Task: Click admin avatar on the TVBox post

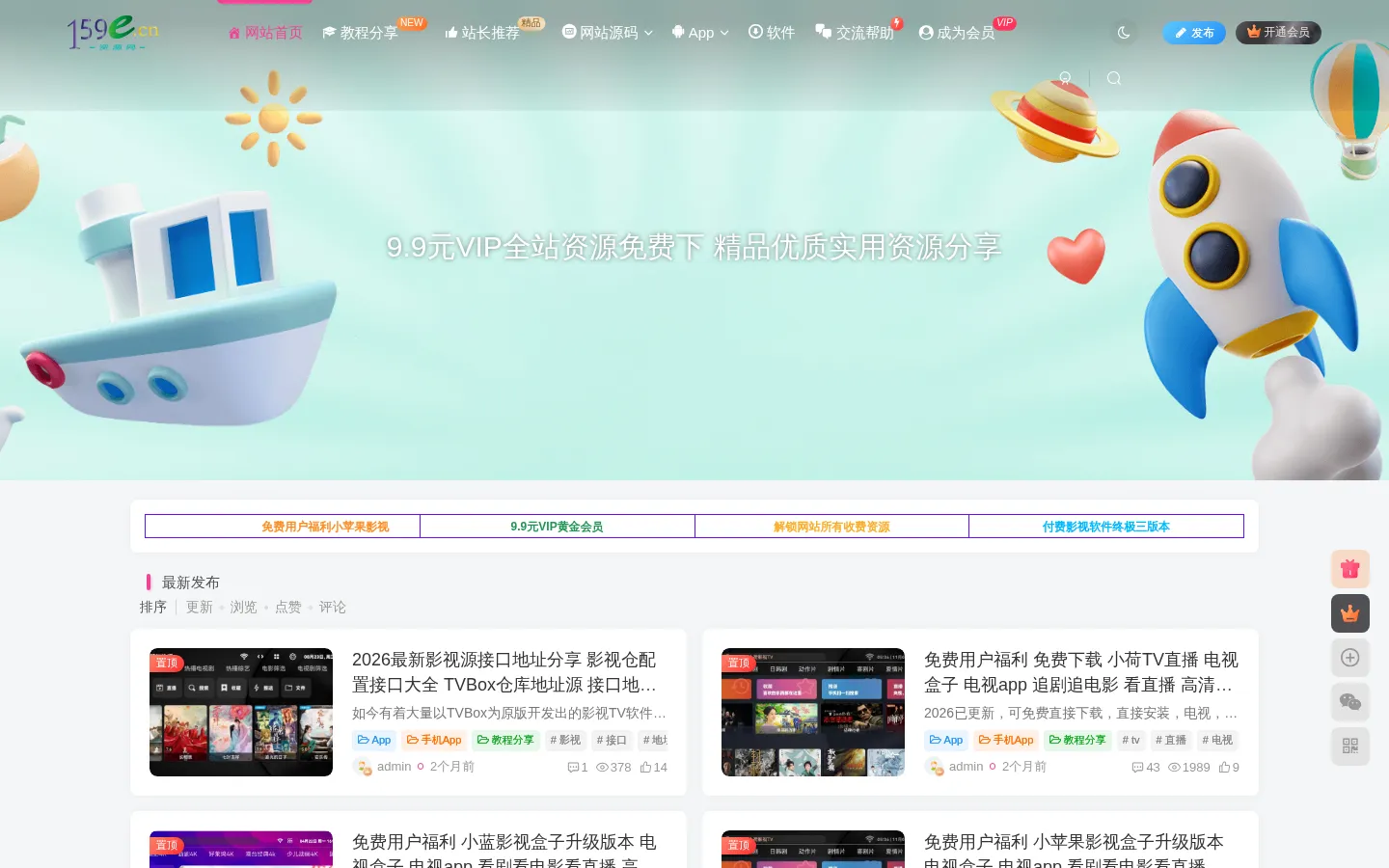Action: [x=363, y=767]
